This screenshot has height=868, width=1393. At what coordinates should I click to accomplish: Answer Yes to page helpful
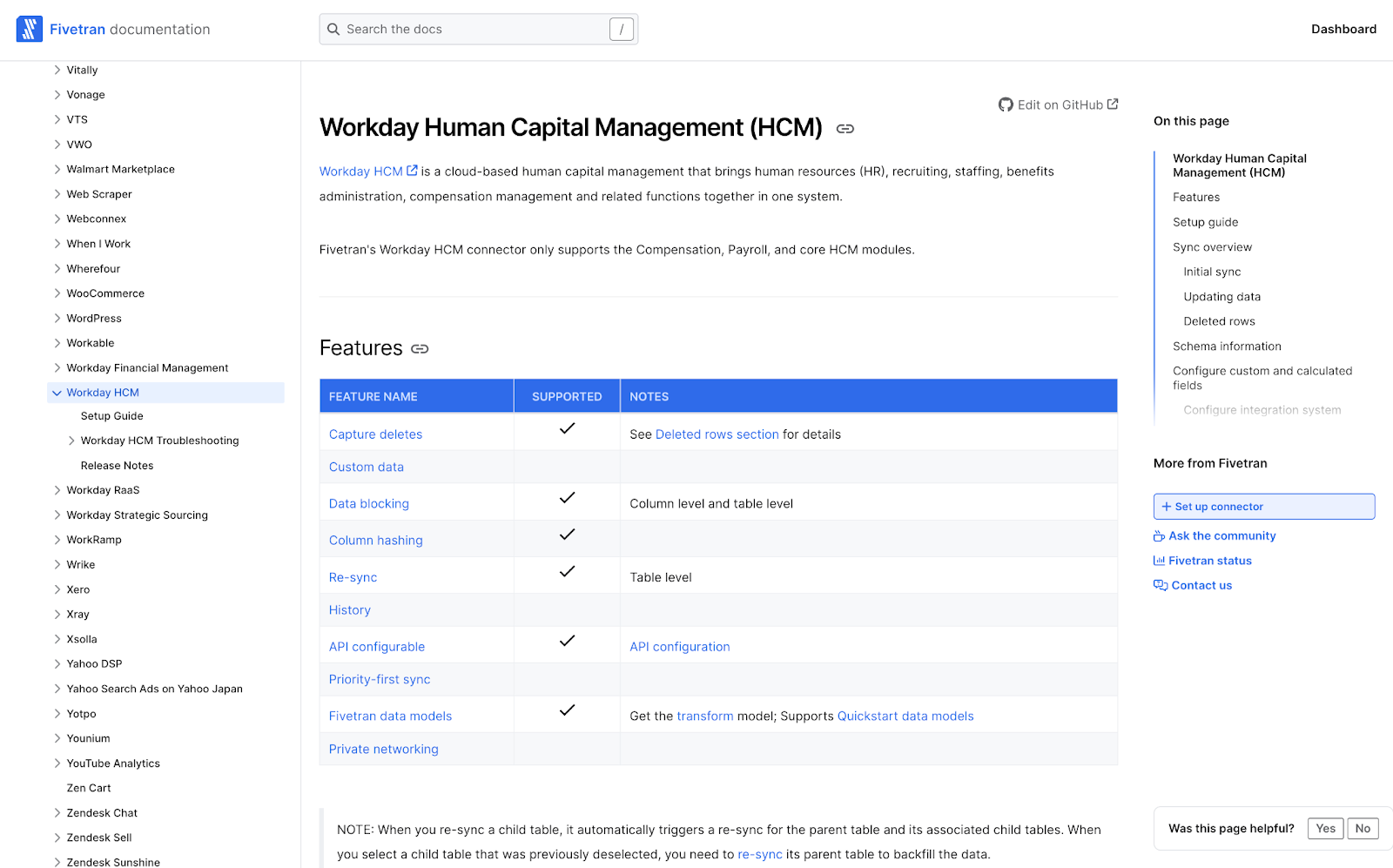point(1325,829)
